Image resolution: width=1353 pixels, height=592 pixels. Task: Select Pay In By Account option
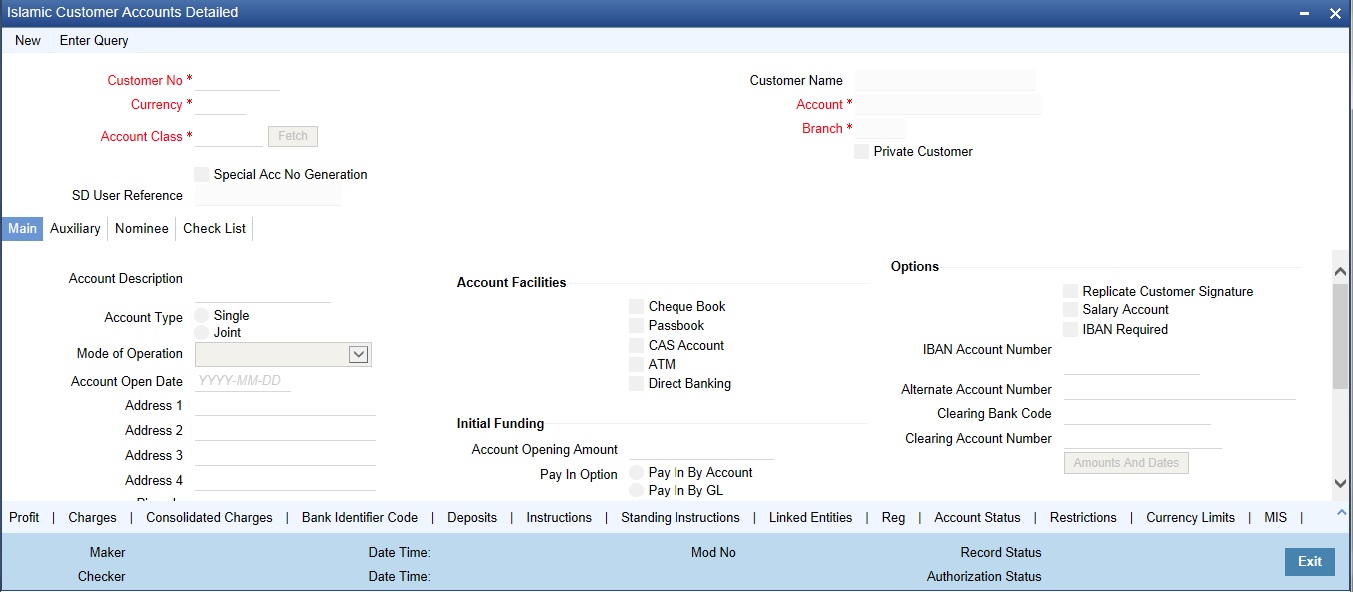(x=637, y=472)
